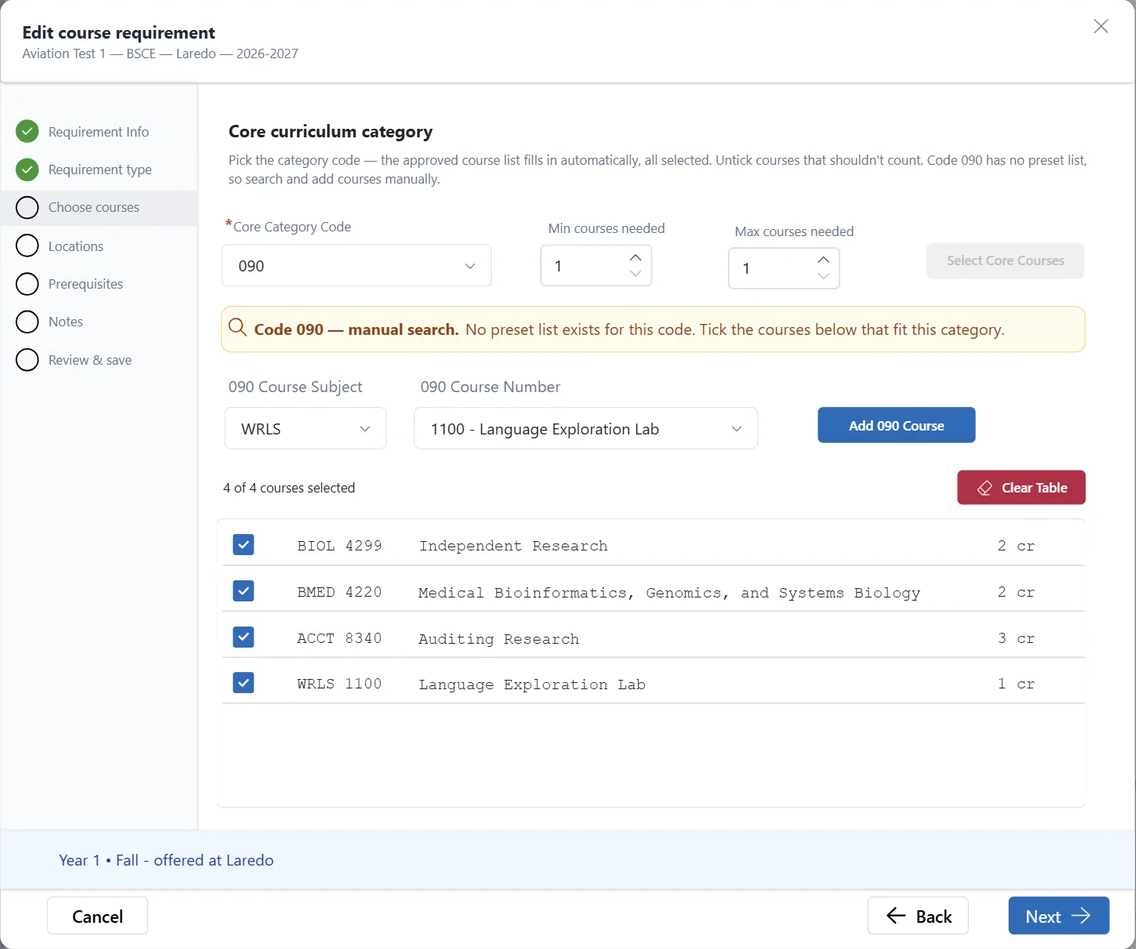
Task: Click the Max courses needed number field
Action: (784, 268)
